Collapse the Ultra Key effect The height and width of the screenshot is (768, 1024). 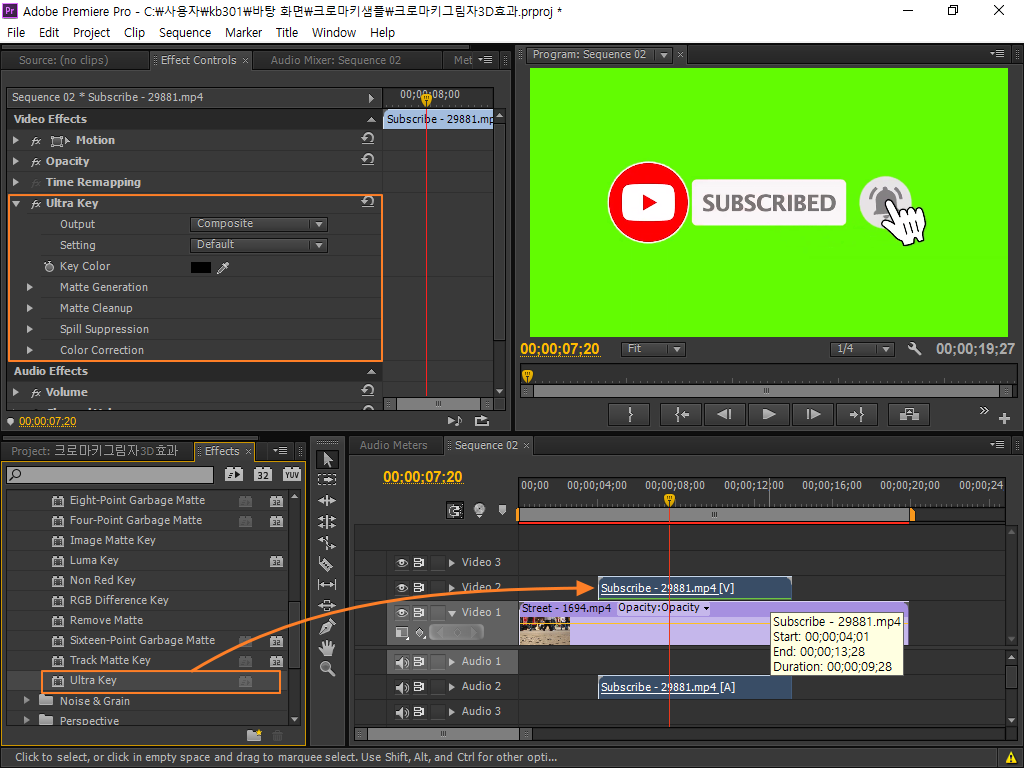[x=16, y=204]
